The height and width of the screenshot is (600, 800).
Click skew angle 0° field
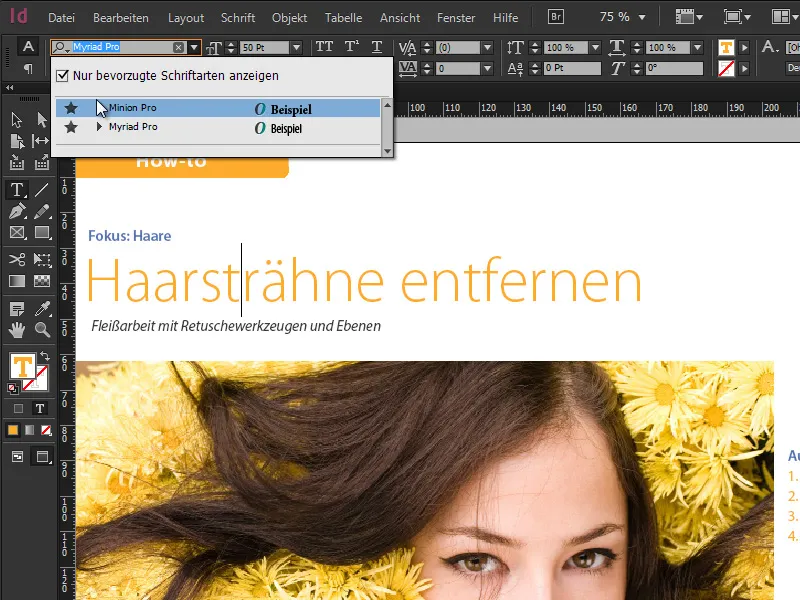pyautogui.click(x=674, y=68)
